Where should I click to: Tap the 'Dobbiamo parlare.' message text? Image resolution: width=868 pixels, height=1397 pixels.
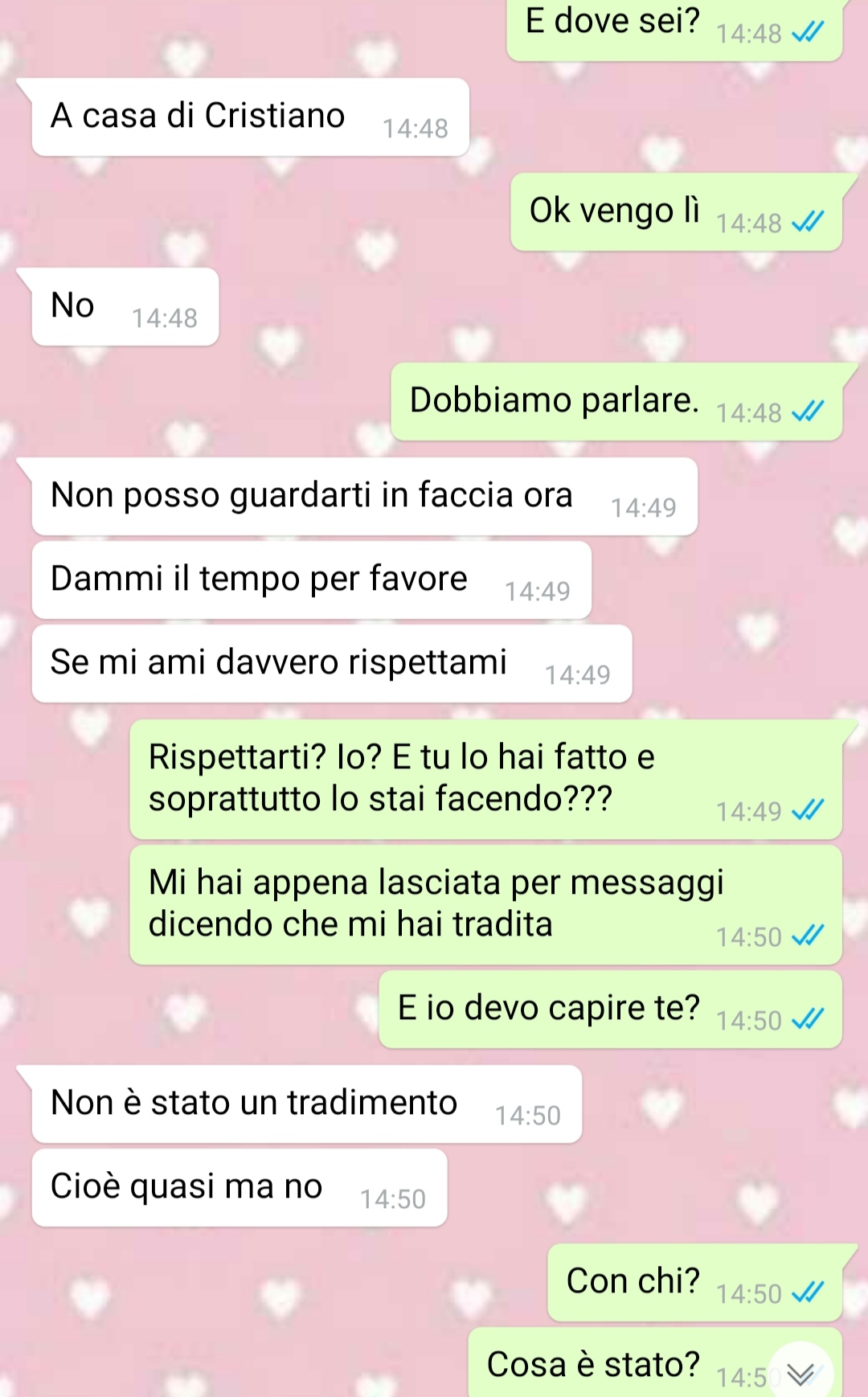point(555,400)
